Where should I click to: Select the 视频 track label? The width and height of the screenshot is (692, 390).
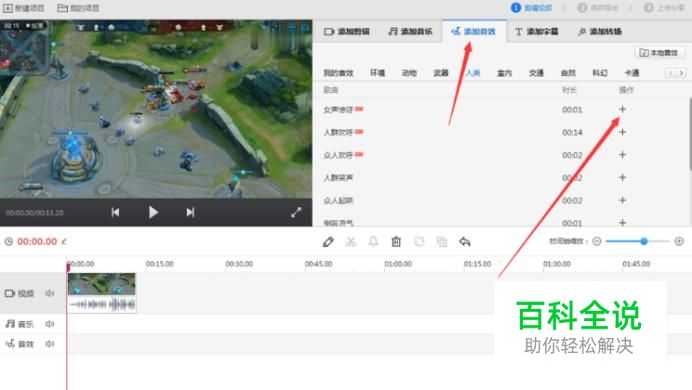coord(19,293)
